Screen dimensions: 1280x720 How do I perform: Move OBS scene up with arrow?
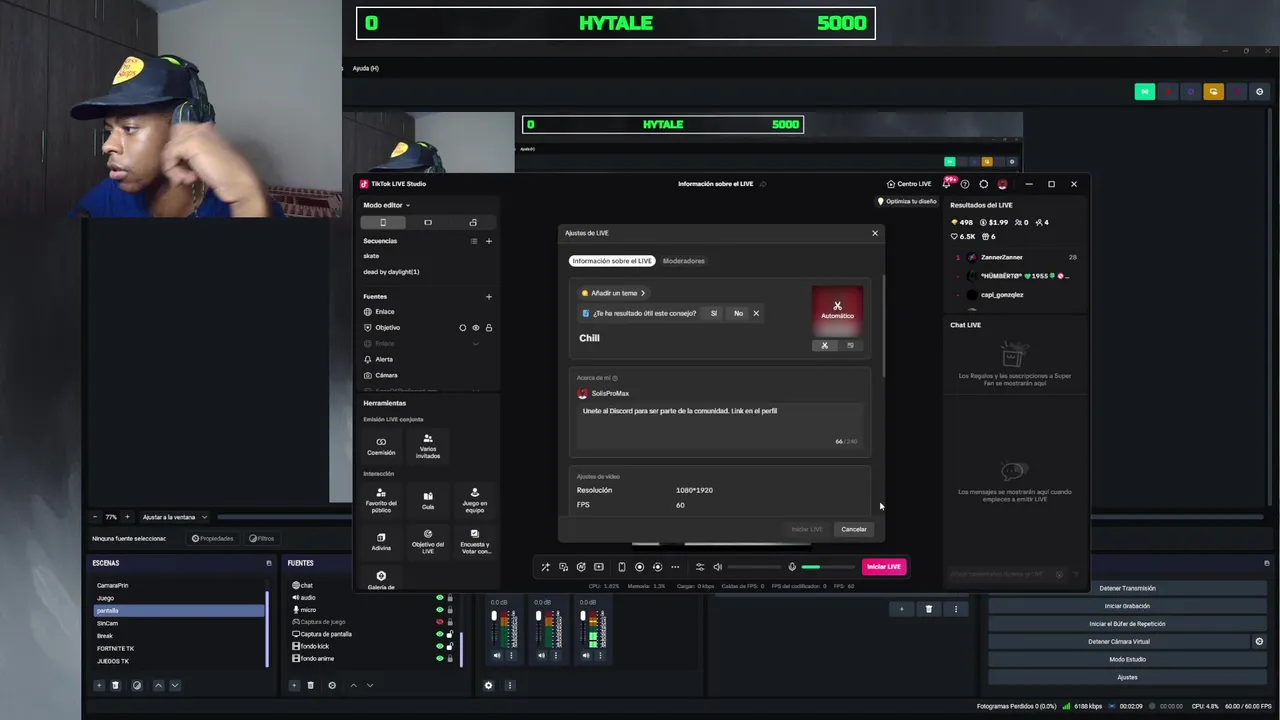[x=158, y=685]
